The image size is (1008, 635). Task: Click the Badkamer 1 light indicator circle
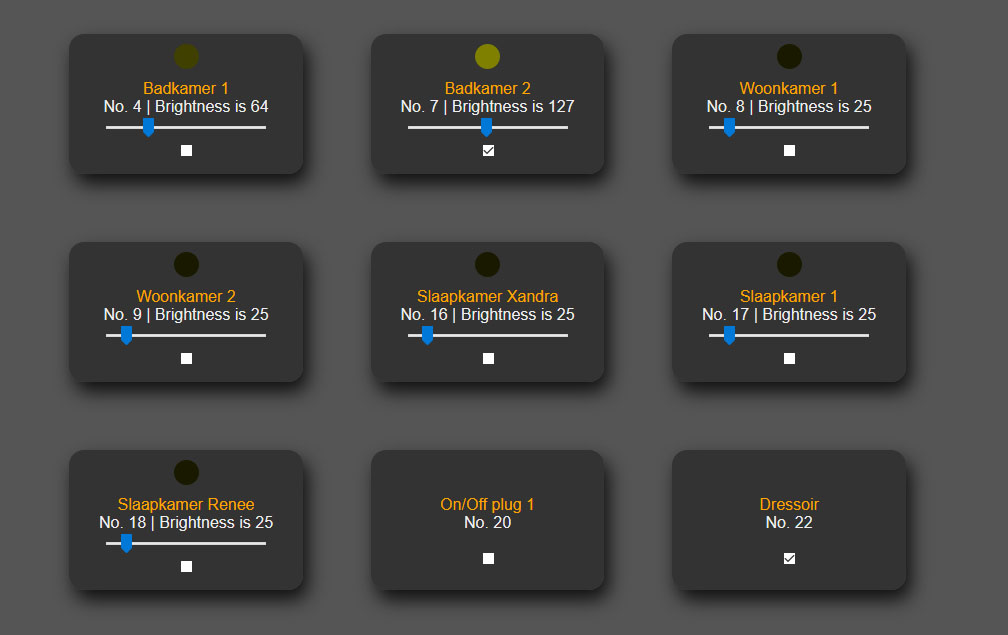pos(186,57)
